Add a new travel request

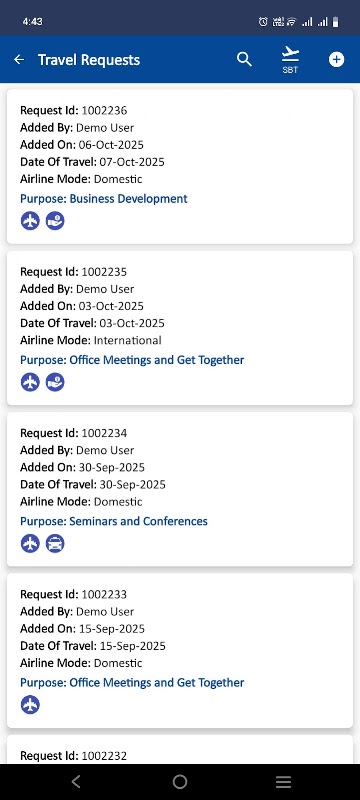click(x=336, y=60)
